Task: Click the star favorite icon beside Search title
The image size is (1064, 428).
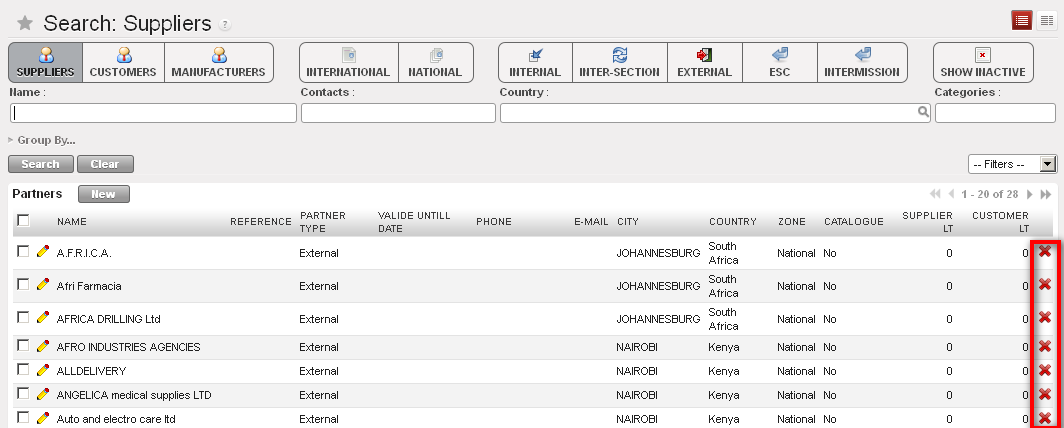Action: tap(26, 23)
